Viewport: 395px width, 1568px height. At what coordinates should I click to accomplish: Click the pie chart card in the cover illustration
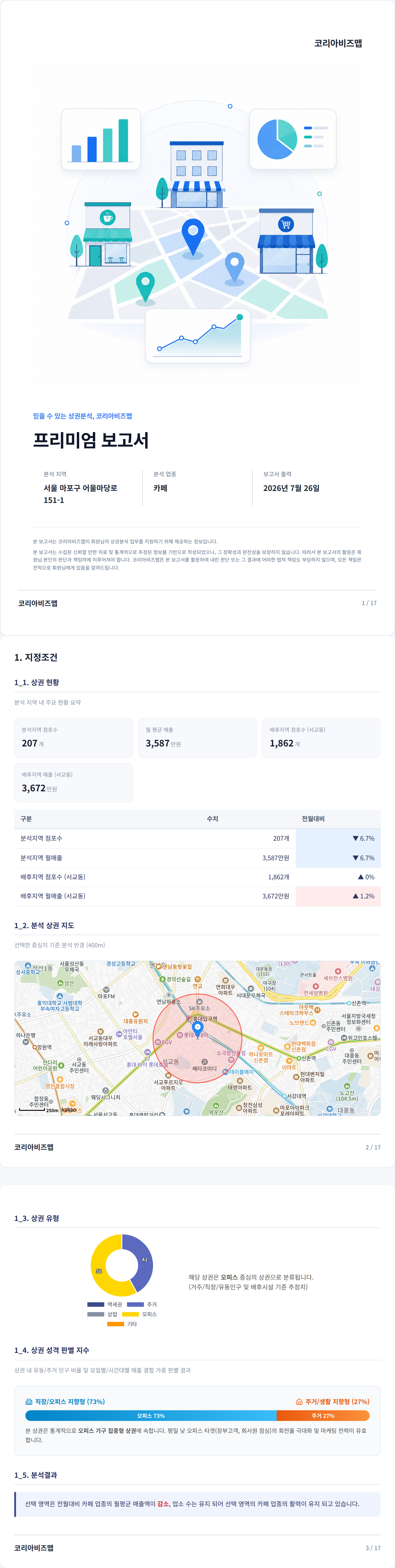pyautogui.click(x=293, y=139)
